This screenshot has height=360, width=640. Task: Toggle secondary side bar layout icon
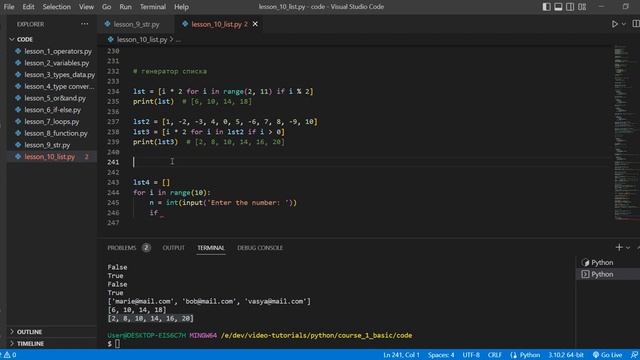coord(570,7)
